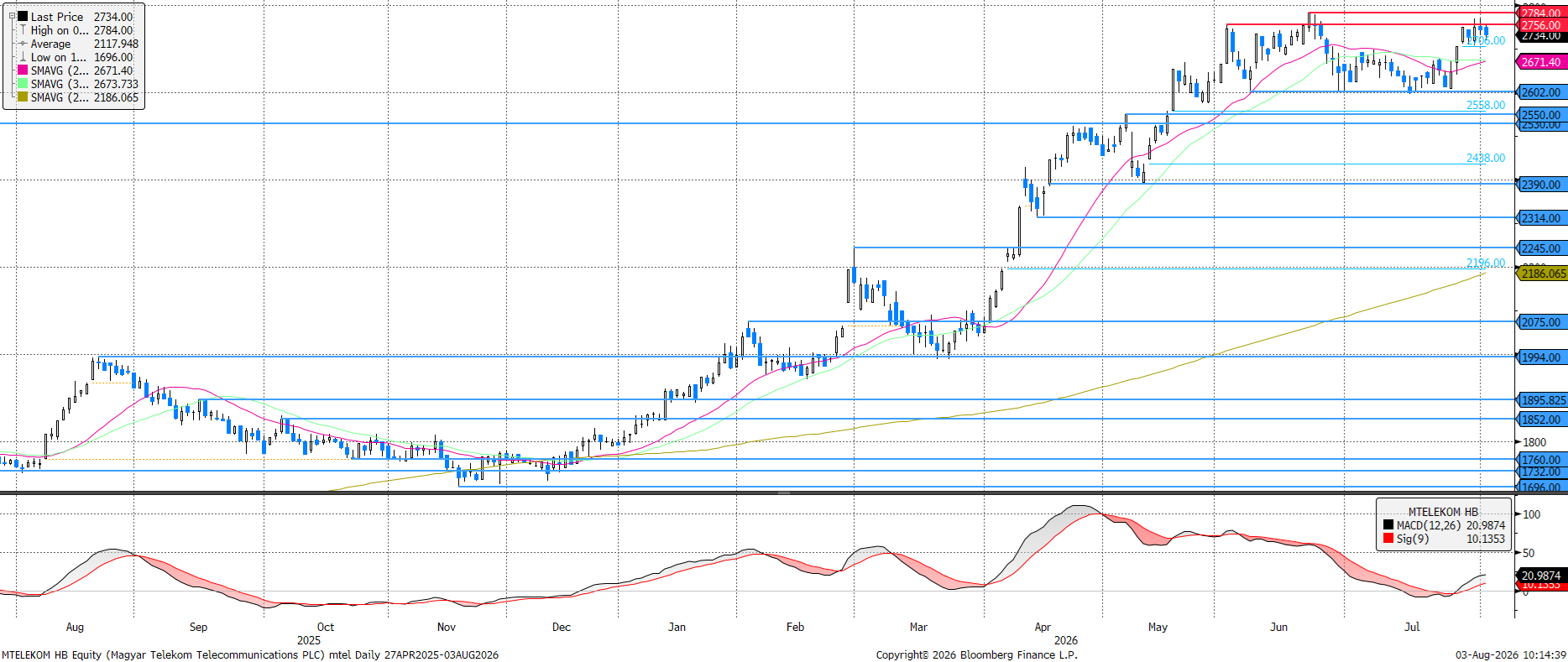
Task: Click the red MACD Sig(9) legend swatch
Action: [1388, 539]
